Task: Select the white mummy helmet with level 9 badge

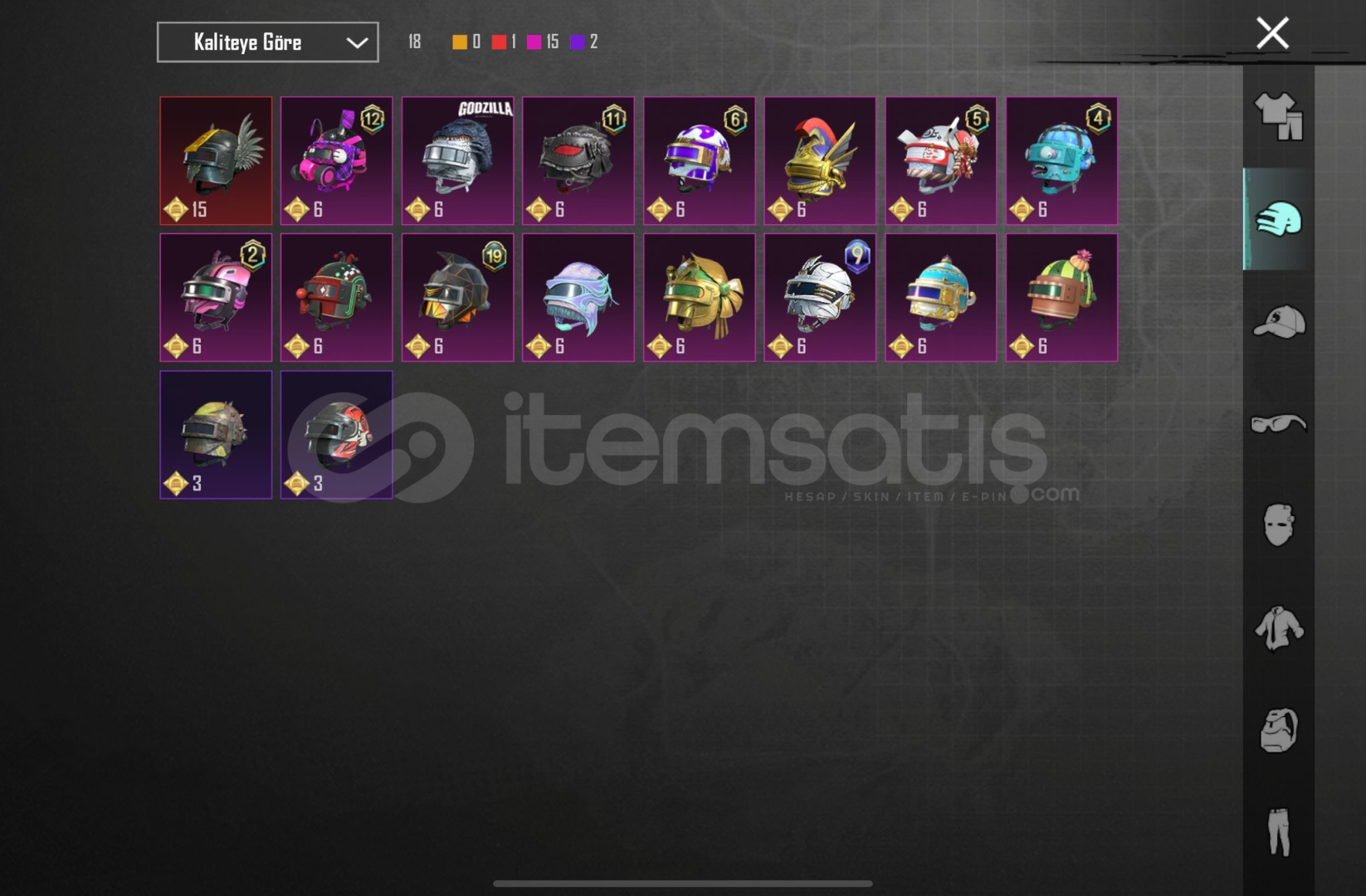Action: pyautogui.click(x=820, y=298)
